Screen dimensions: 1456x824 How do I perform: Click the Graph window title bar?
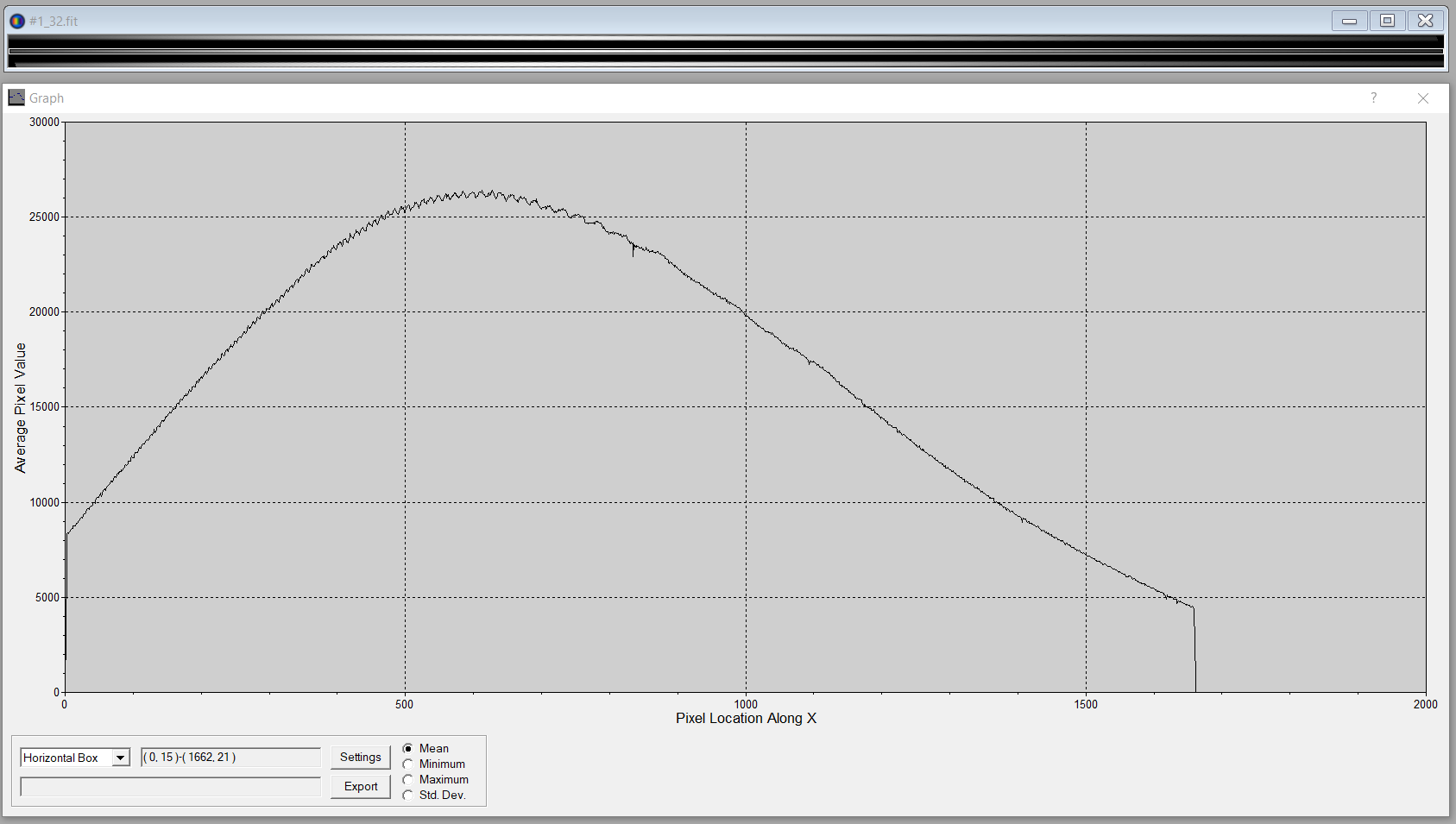click(x=690, y=98)
